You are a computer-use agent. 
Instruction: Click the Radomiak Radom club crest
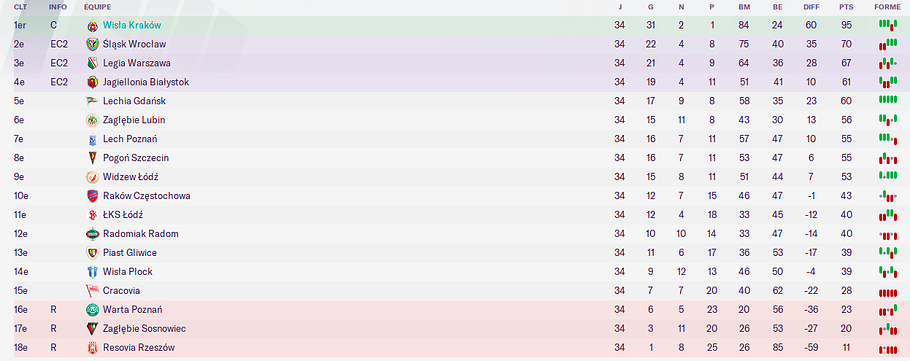pyautogui.click(x=92, y=234)
